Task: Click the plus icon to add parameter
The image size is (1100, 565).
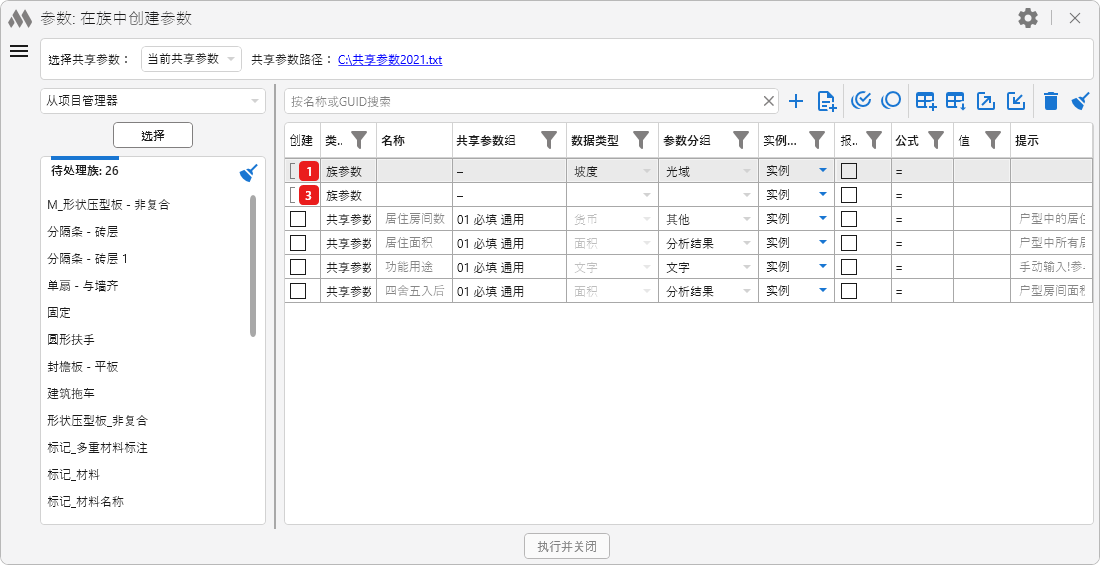Action: click(x=796, y=101)
